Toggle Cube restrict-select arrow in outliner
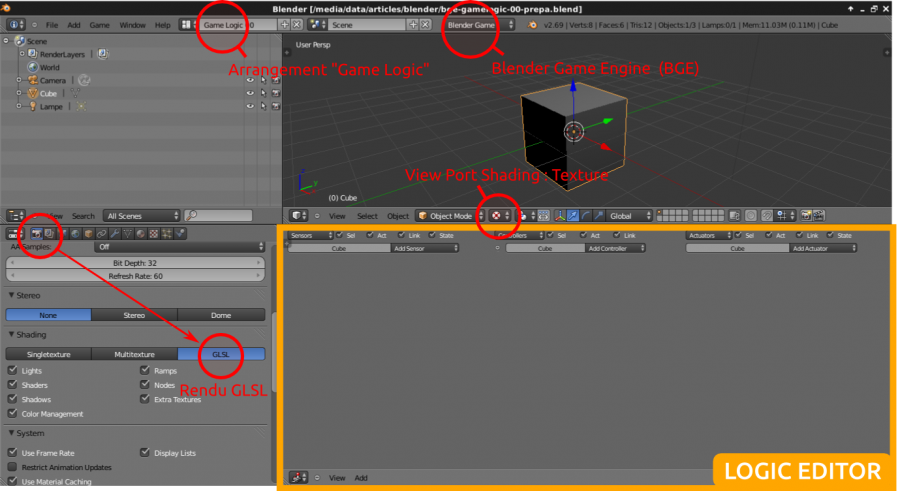Image resolution: width=900 pixels, height=491 pixels. pyautogui.click(x=263, y=93)
